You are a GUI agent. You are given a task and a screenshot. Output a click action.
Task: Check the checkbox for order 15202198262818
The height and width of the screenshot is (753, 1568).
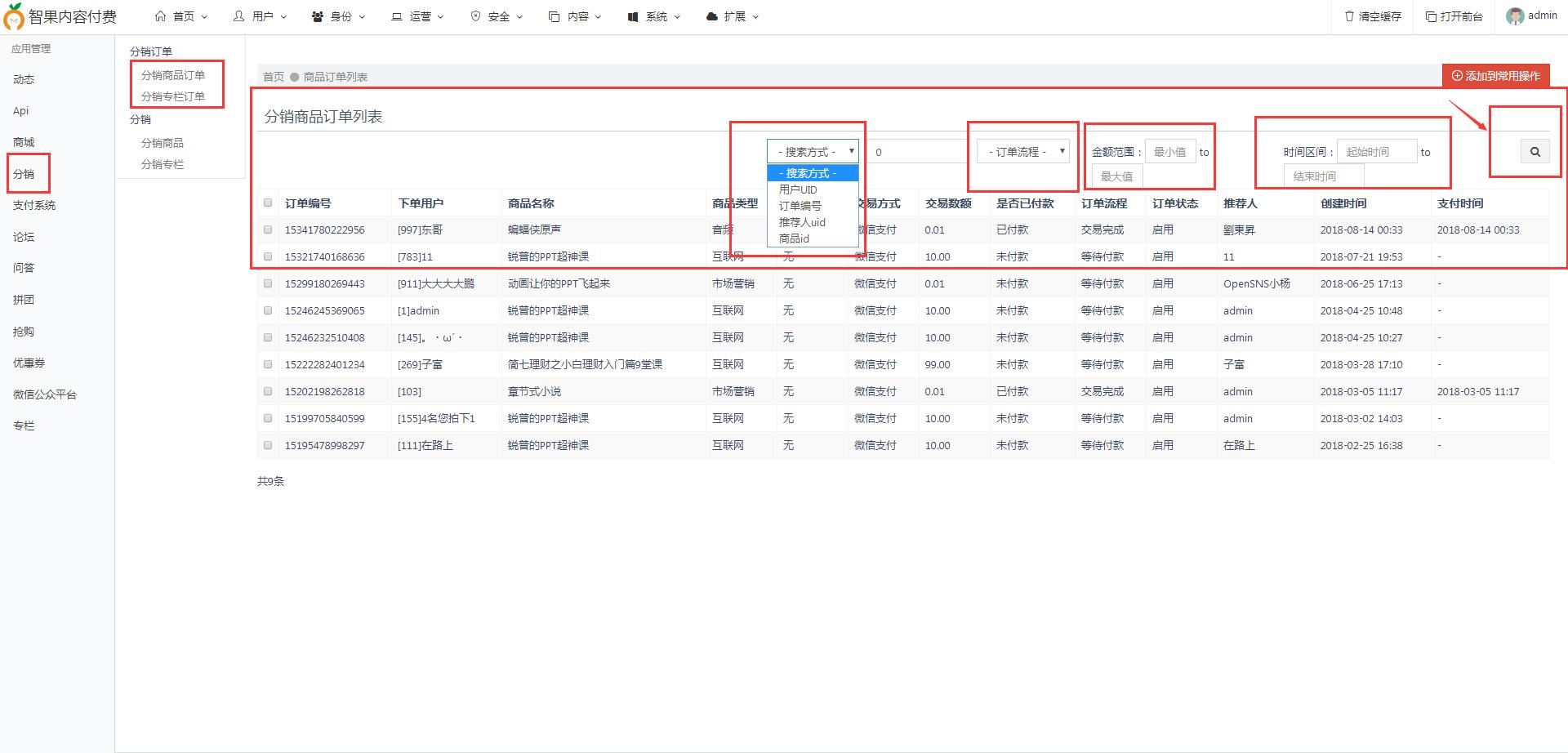[268, 391]
